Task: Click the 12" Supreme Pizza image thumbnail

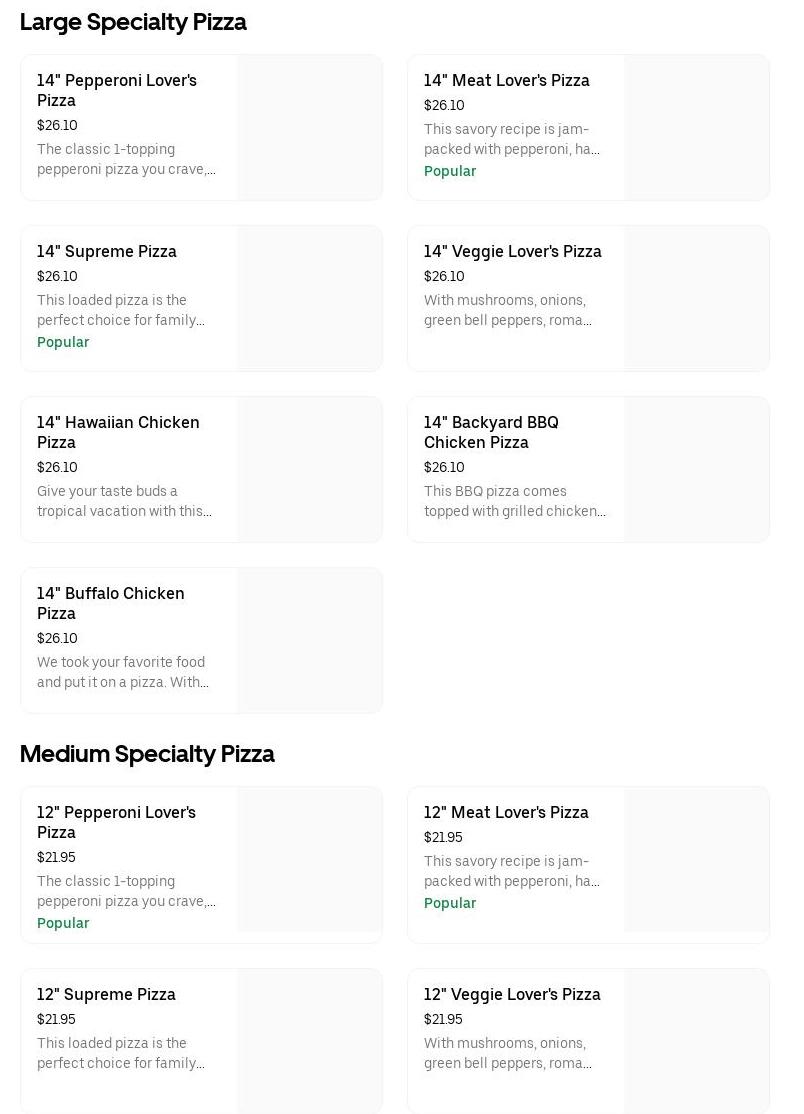Action: tap(310, 1040)
